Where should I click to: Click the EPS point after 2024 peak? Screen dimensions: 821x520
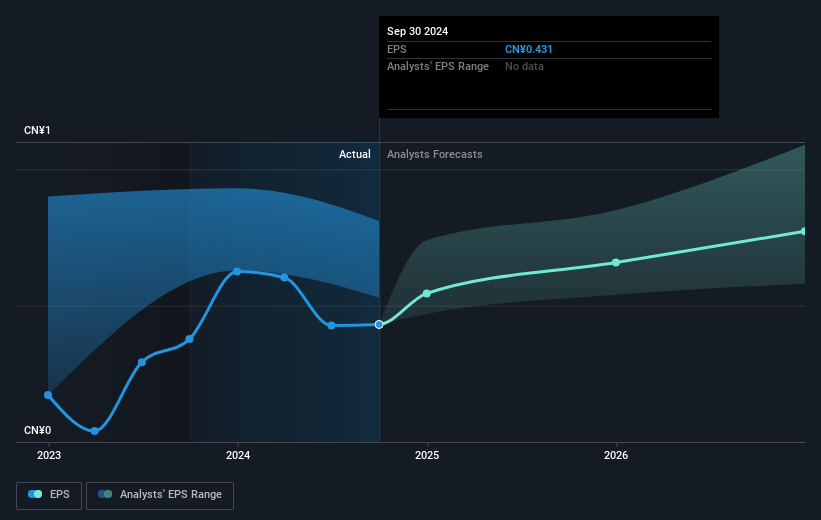(x=284, y=278)
